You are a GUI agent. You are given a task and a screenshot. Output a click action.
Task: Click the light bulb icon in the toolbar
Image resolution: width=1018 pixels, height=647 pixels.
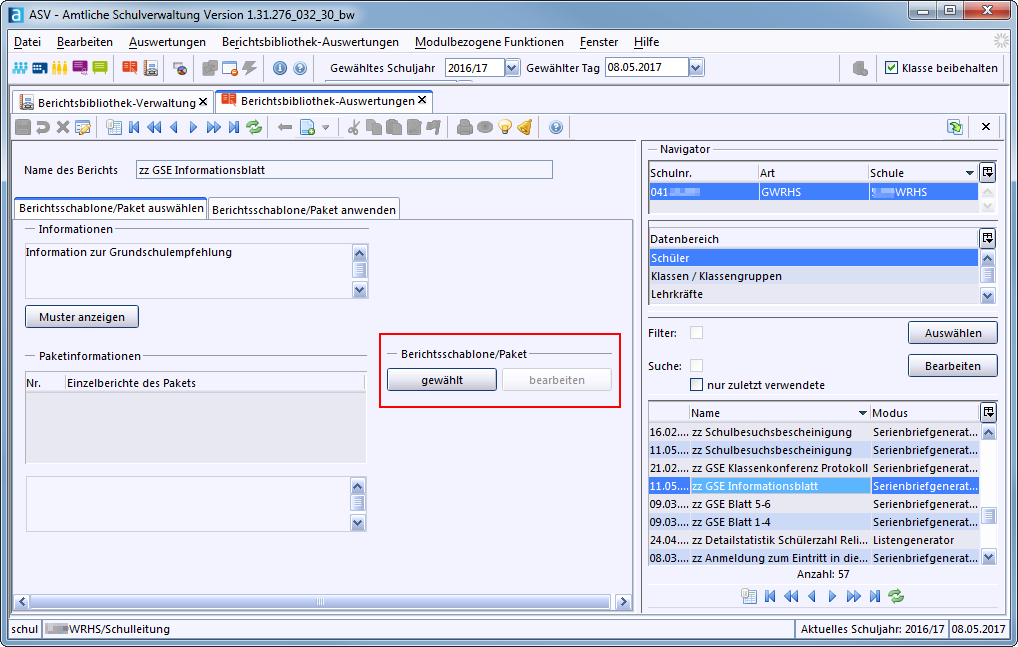(505, 127)
